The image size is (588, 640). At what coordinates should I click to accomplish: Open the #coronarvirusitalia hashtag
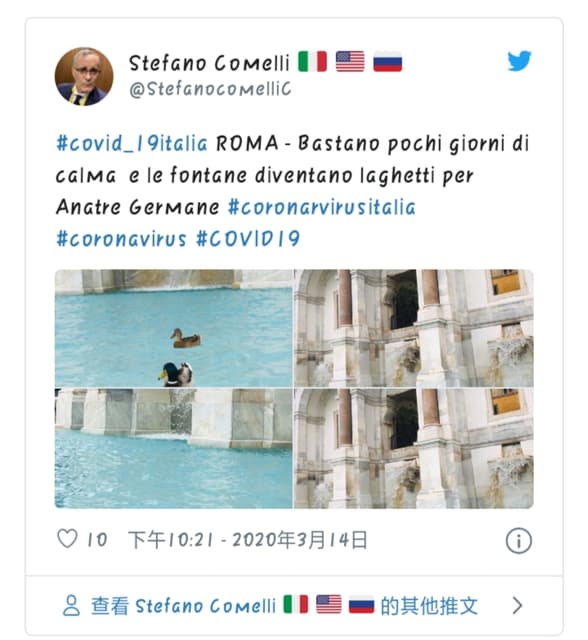pos(322,207)
